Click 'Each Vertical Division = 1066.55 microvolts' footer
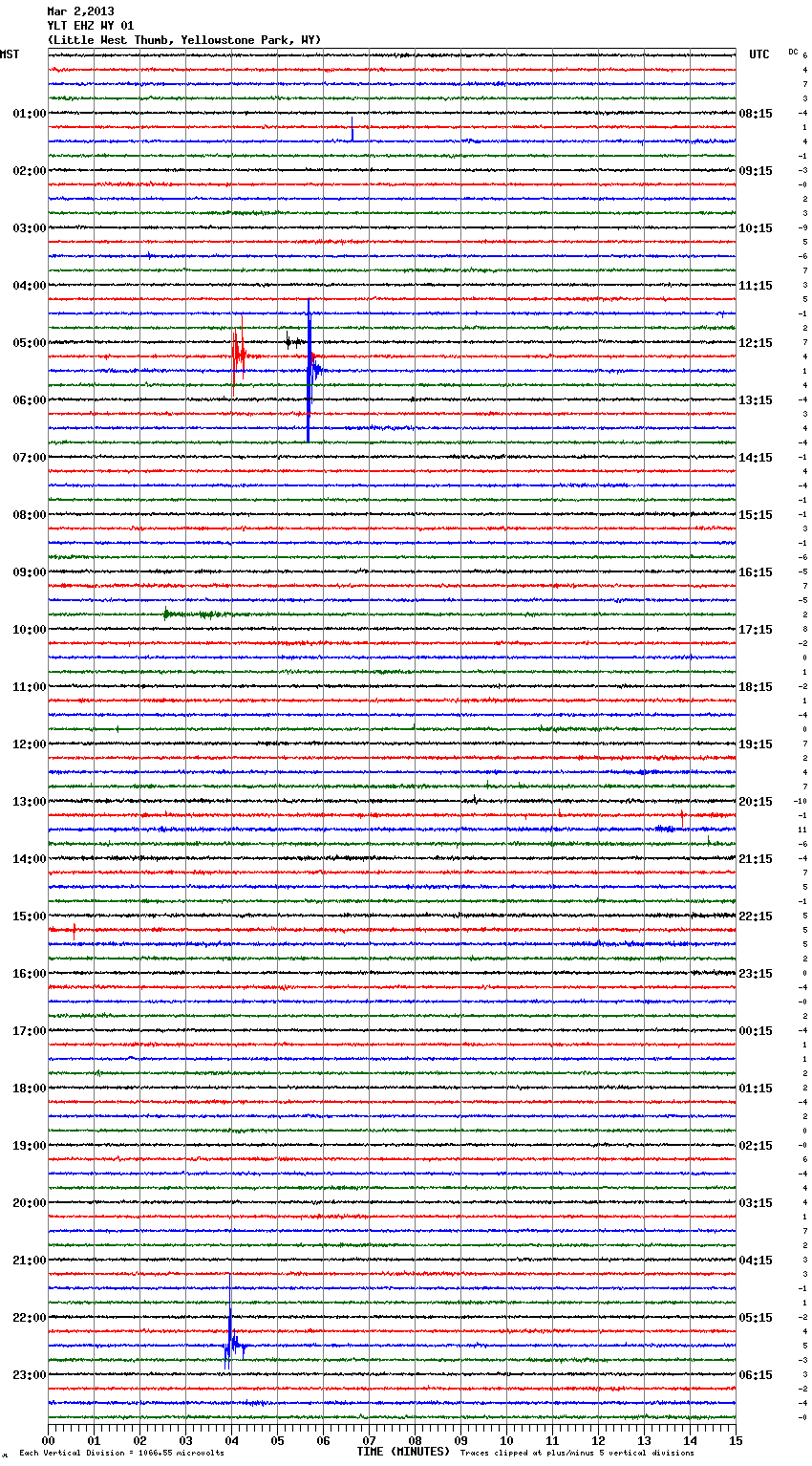This screenshot has width=812, height=1466. pyautogui.click(x=121, y=1453)
